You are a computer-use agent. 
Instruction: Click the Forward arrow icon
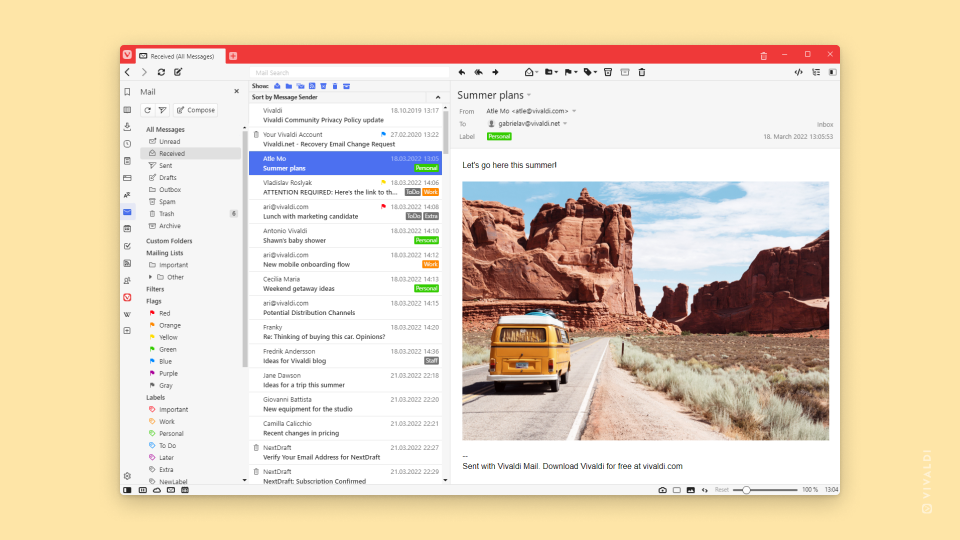click(x=495, y=72)
